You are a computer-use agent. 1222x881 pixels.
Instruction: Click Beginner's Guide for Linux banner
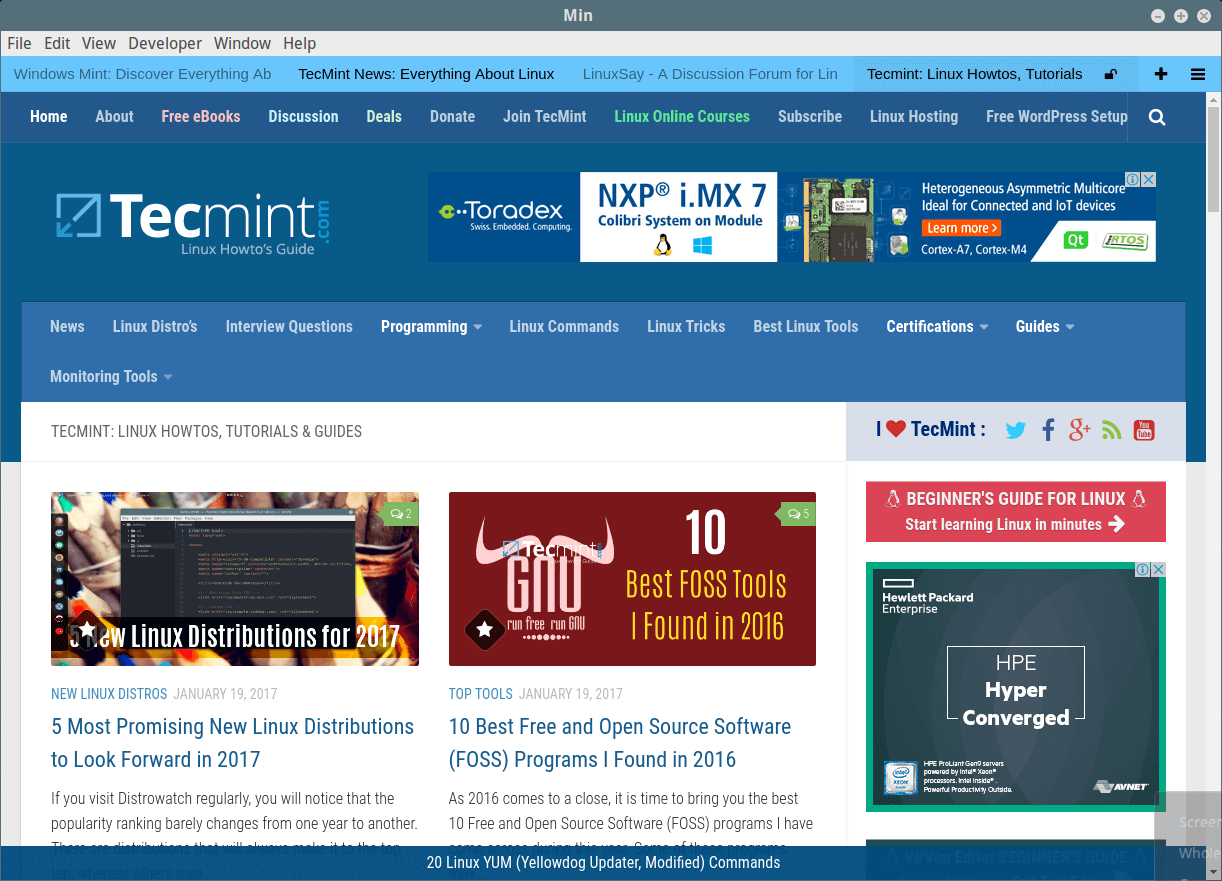point(1016,512)
